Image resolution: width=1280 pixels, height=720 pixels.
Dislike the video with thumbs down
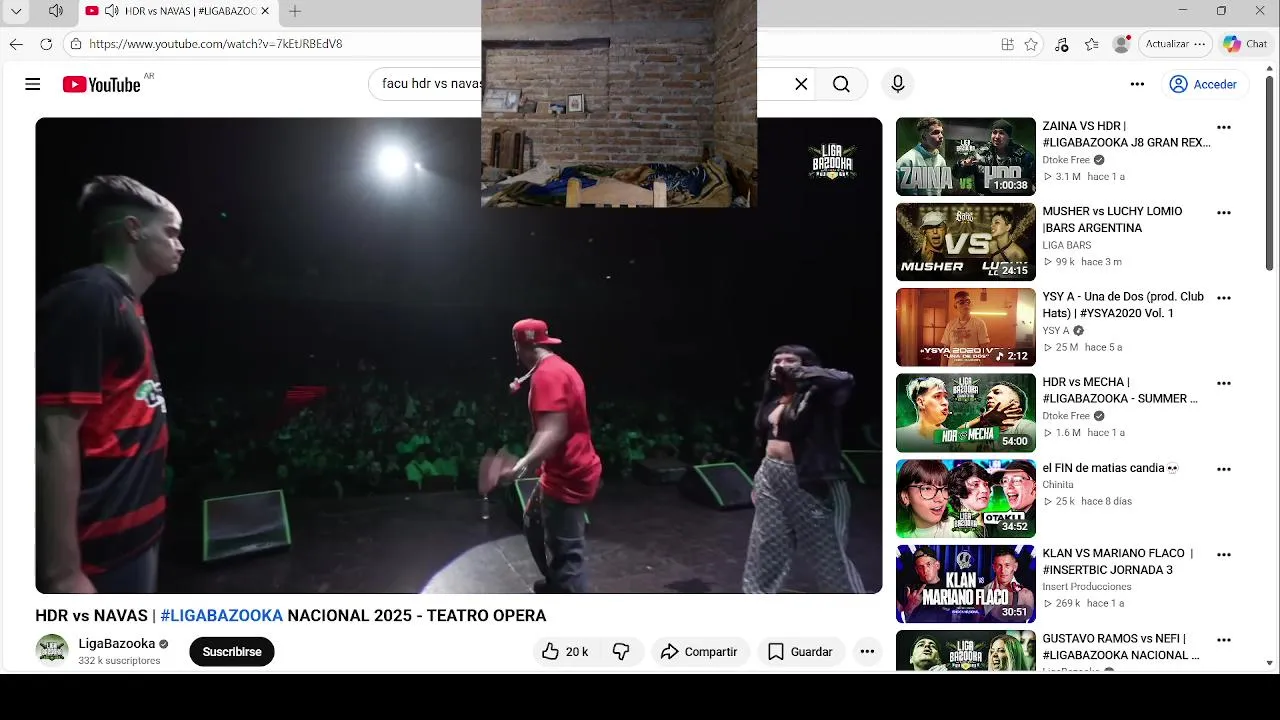(x=621, y=652)
